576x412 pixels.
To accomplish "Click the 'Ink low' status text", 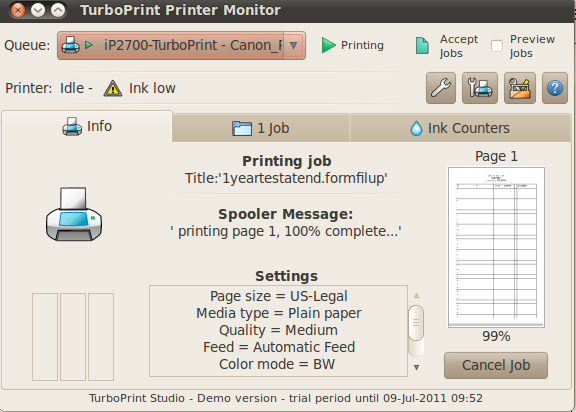I will click(x=152, y=88).
